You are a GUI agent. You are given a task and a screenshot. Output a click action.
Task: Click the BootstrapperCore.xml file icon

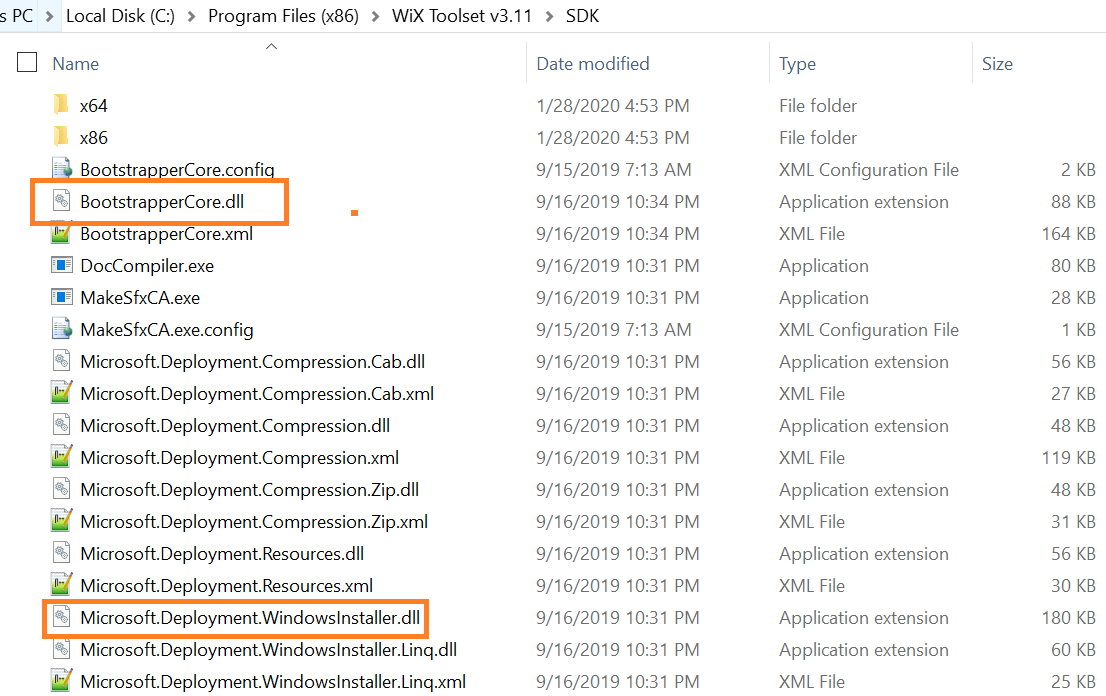tap(62, 233)
